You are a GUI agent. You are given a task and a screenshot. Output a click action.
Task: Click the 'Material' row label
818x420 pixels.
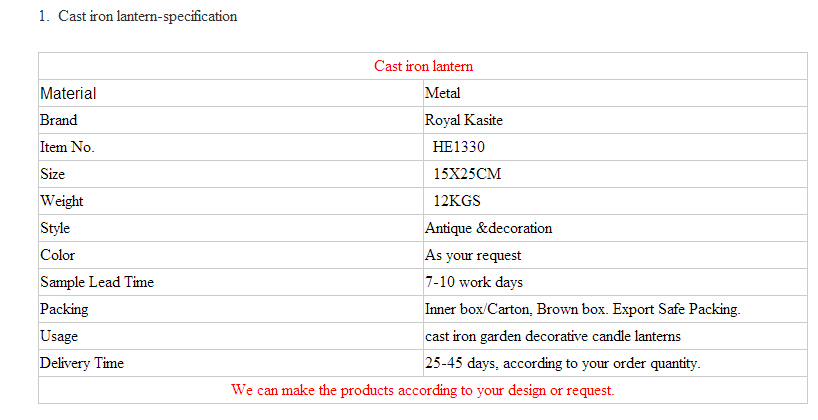[68, 93]
